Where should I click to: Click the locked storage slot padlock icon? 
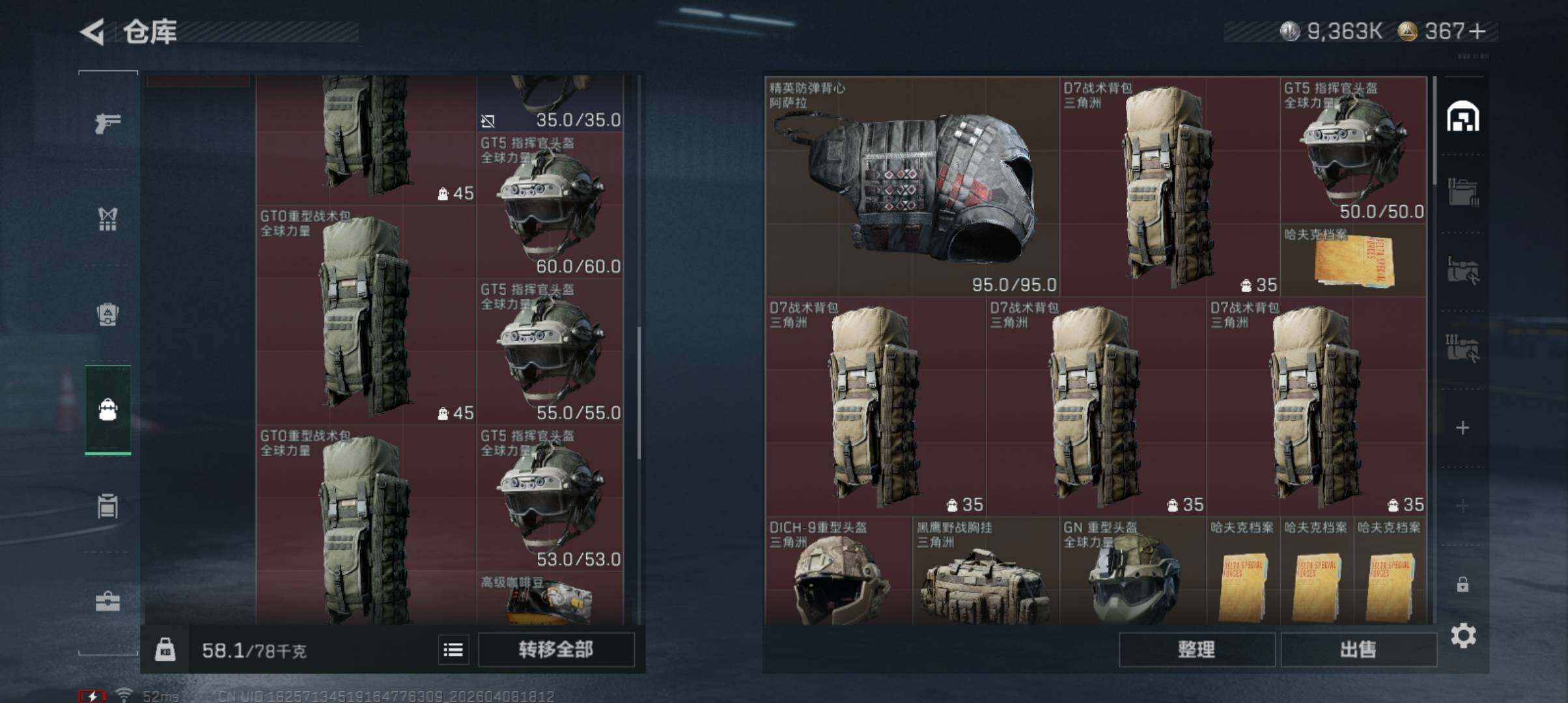coord(1463,585)
